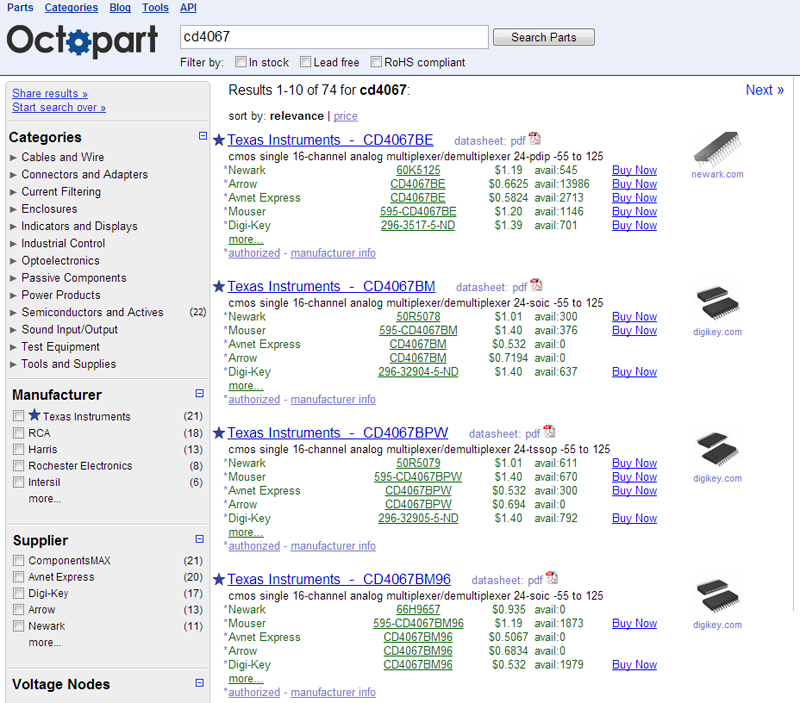Check the Rochester Electronics manufacturer filter
Image resolution: width=800 pixels, height=703 pixels.
pyautogui.click(x=19, y=466)
